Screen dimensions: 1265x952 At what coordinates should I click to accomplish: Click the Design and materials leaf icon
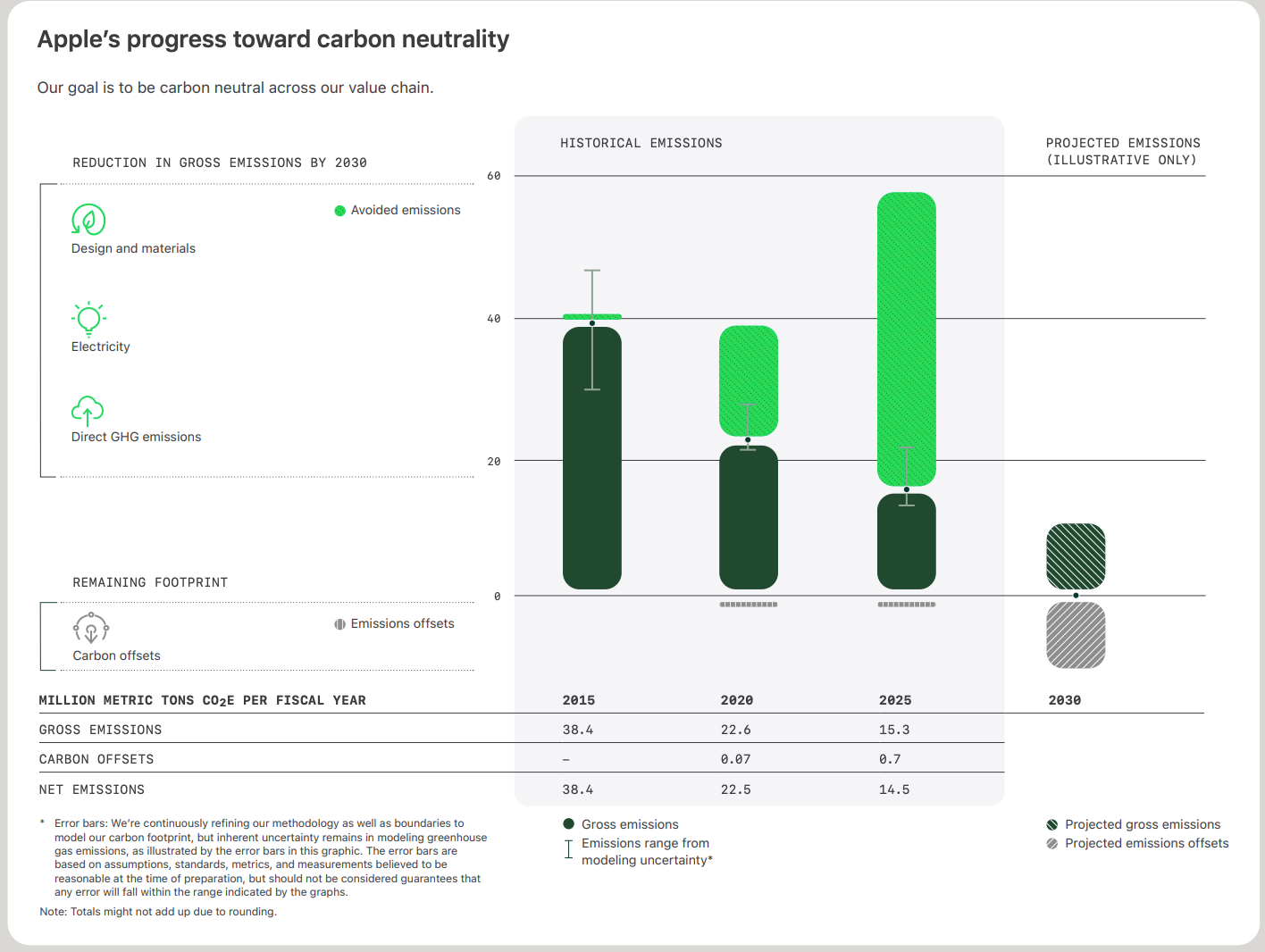point(88,220)
